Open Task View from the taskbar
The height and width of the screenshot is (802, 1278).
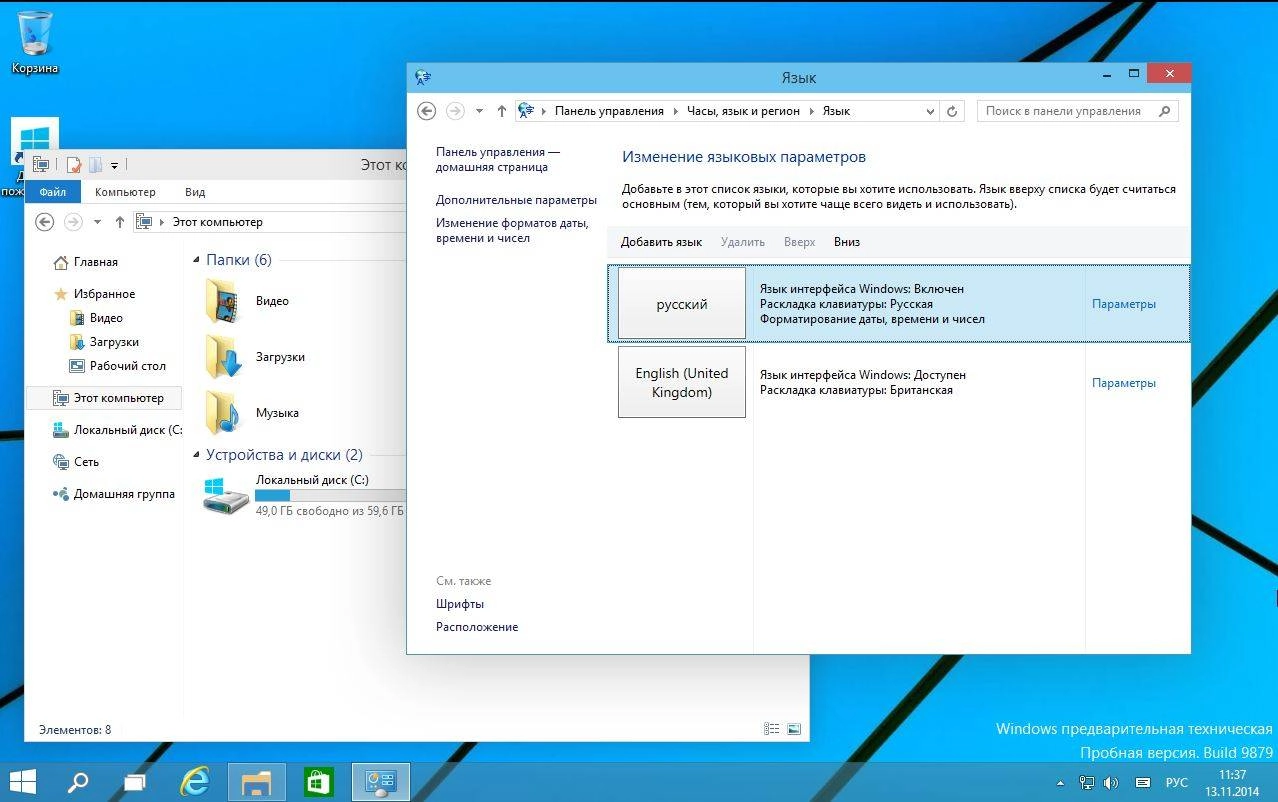(135, 782)
